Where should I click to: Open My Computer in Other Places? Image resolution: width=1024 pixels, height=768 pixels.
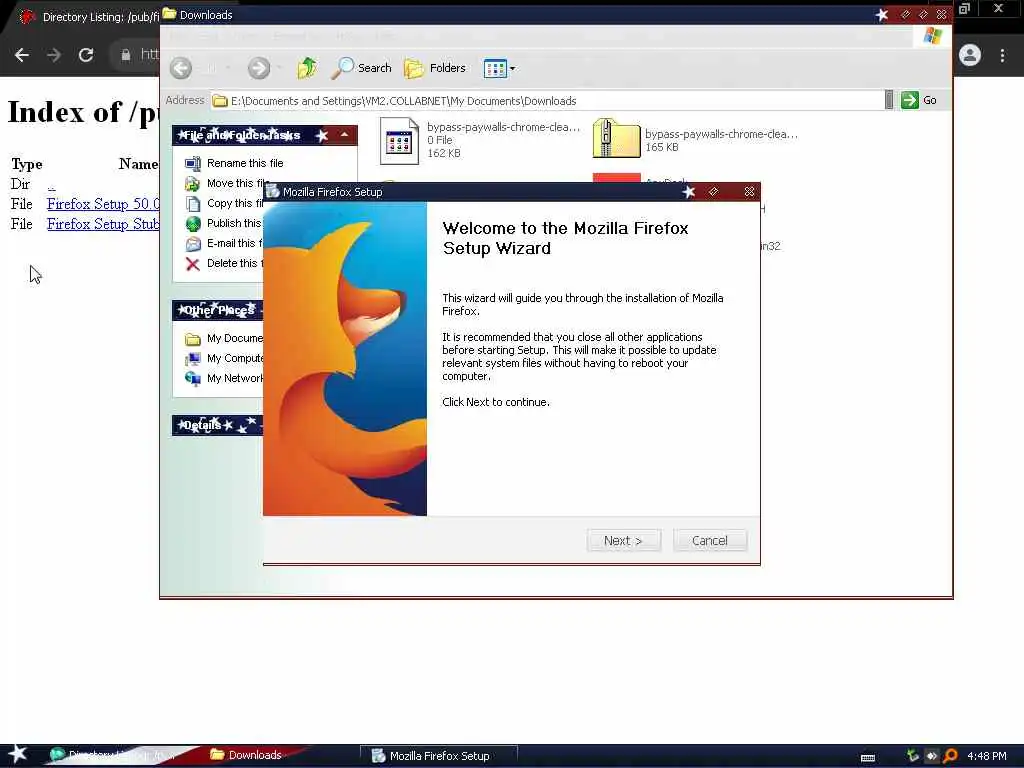224,359
